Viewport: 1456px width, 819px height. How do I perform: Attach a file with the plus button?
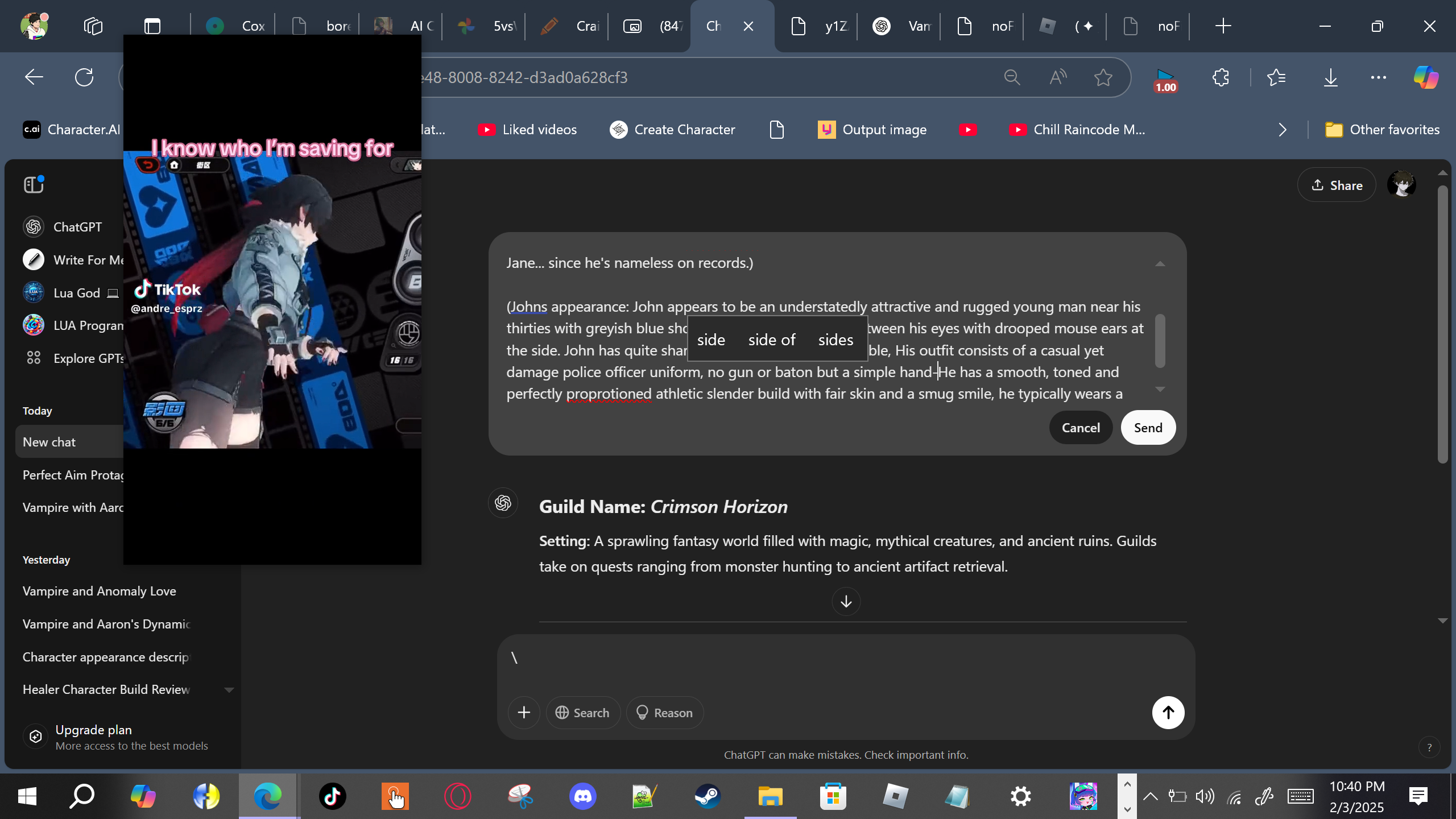tap(524, 713)
